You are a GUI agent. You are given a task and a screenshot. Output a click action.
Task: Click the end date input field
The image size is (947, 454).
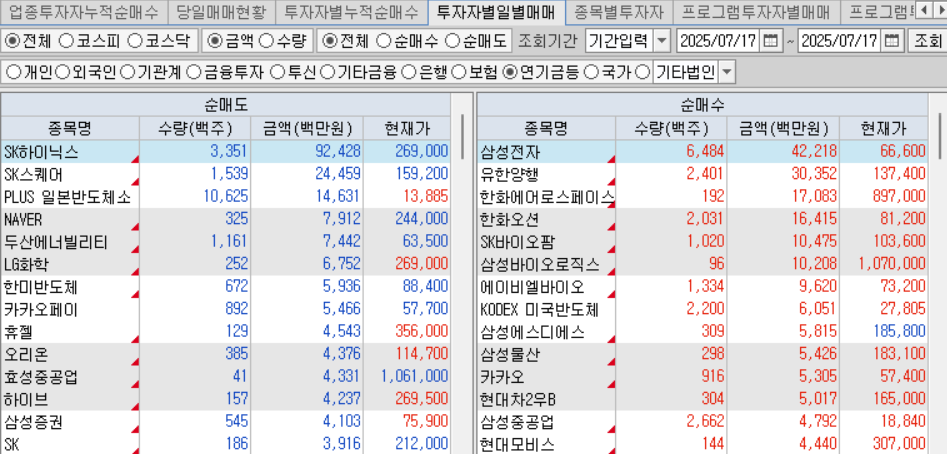click(840, 41)
